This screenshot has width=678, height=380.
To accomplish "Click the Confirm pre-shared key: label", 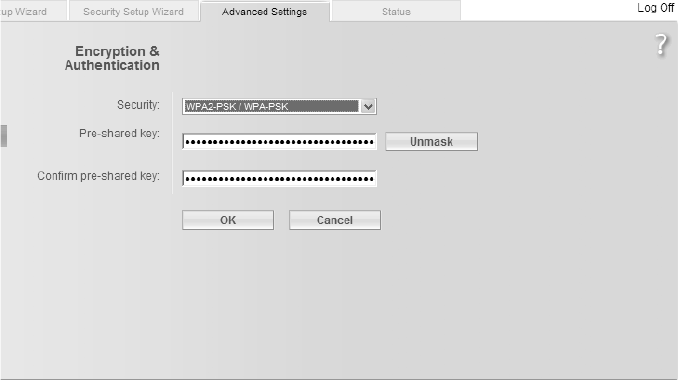I will (x=99, y=176).
